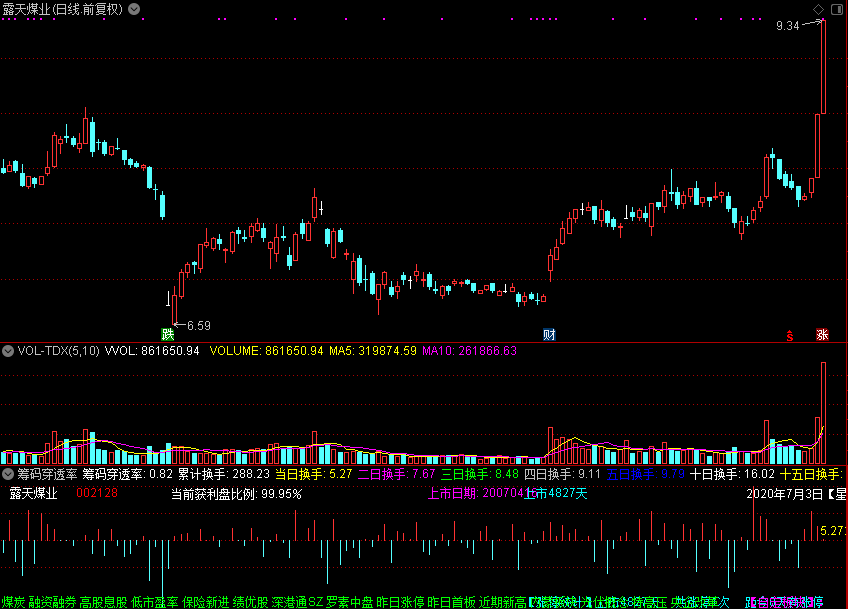The height and width of the screenshot is (609, 848).
Task: Open the 筹码穿透率 indicator dropdown arrow
Action: point(8,474)
